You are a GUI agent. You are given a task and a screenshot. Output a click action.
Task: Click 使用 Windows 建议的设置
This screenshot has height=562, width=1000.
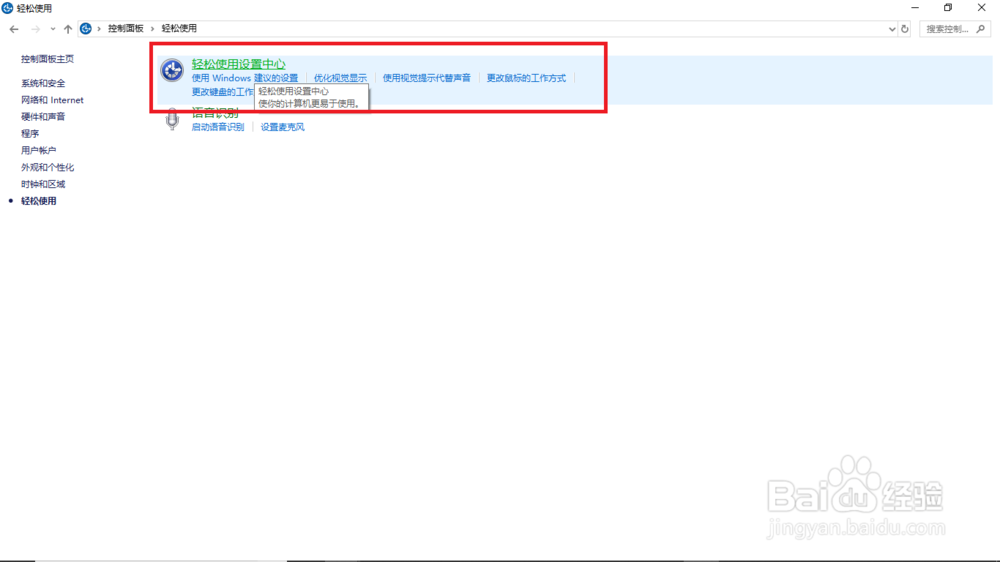coord(245,78)
